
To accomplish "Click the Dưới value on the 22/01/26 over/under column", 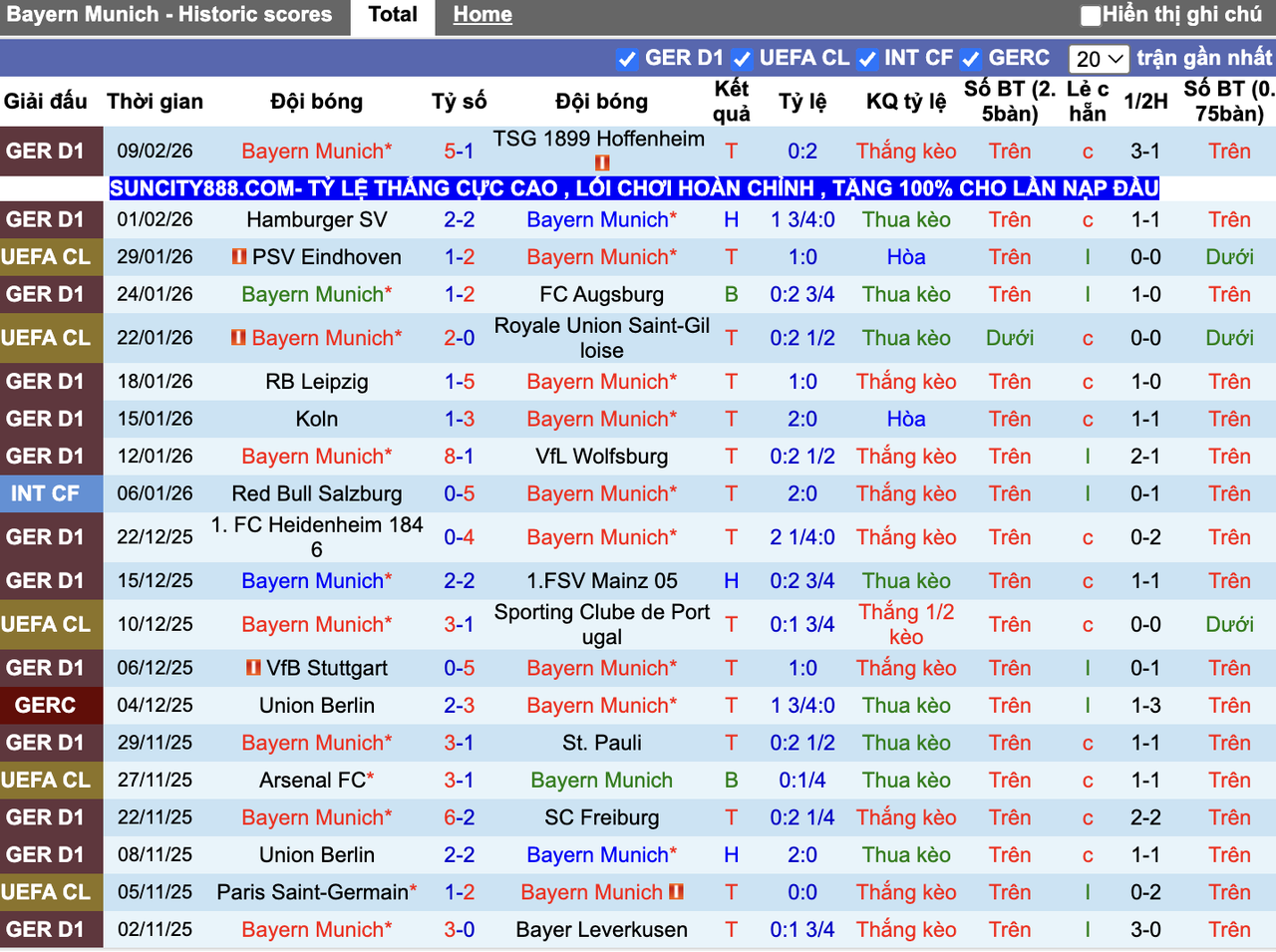I will 1010,338.
